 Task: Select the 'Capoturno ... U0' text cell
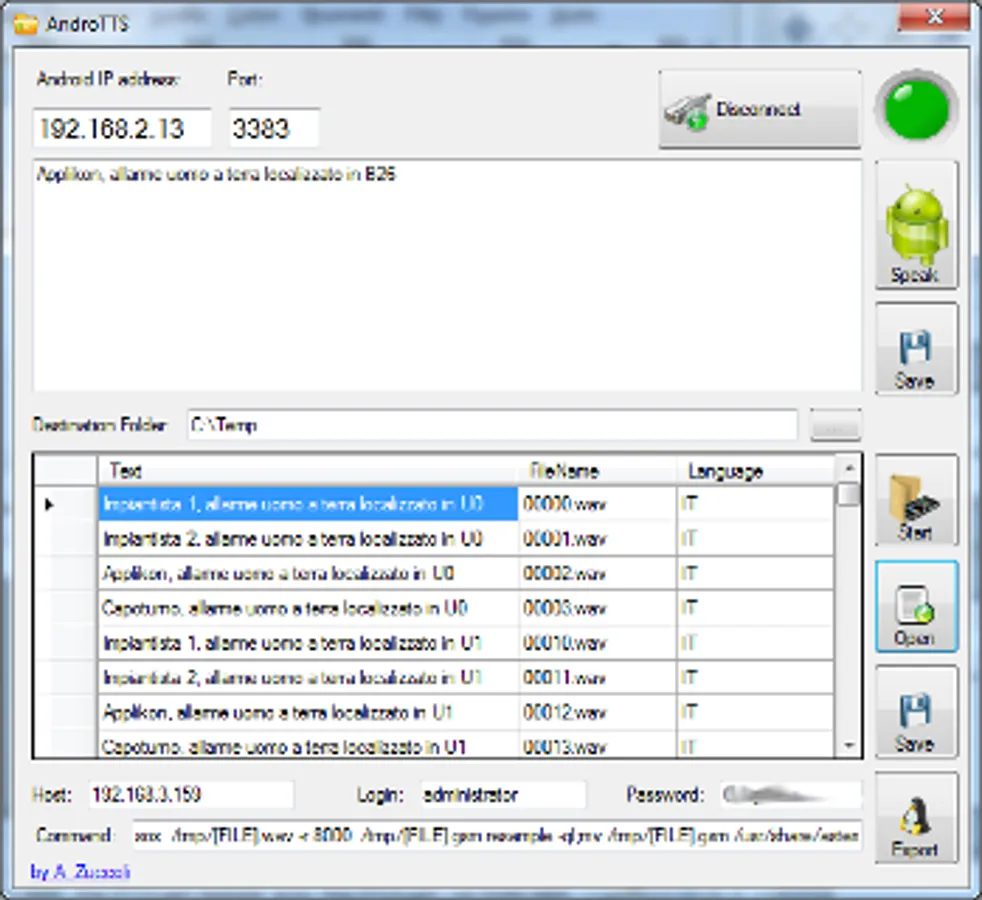coord(308,608)
